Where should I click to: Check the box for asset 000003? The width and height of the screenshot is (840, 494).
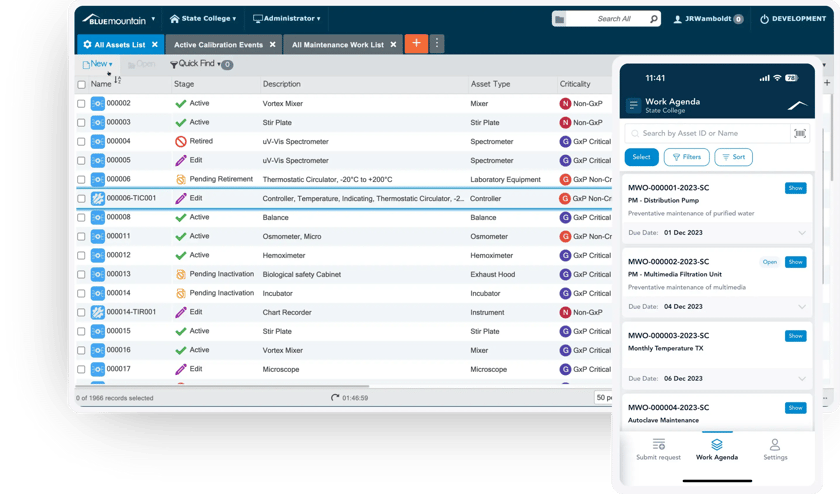(x=82, y=122)
